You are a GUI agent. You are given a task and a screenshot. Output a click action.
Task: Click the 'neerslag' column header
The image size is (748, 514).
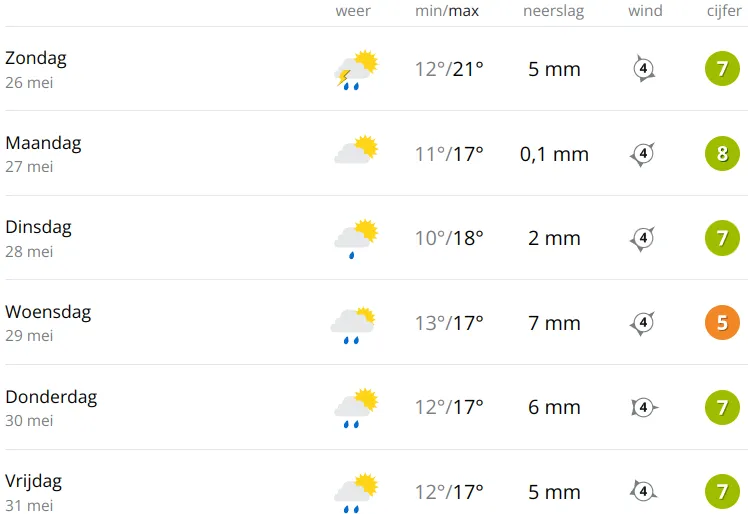(x=553, y=11)
